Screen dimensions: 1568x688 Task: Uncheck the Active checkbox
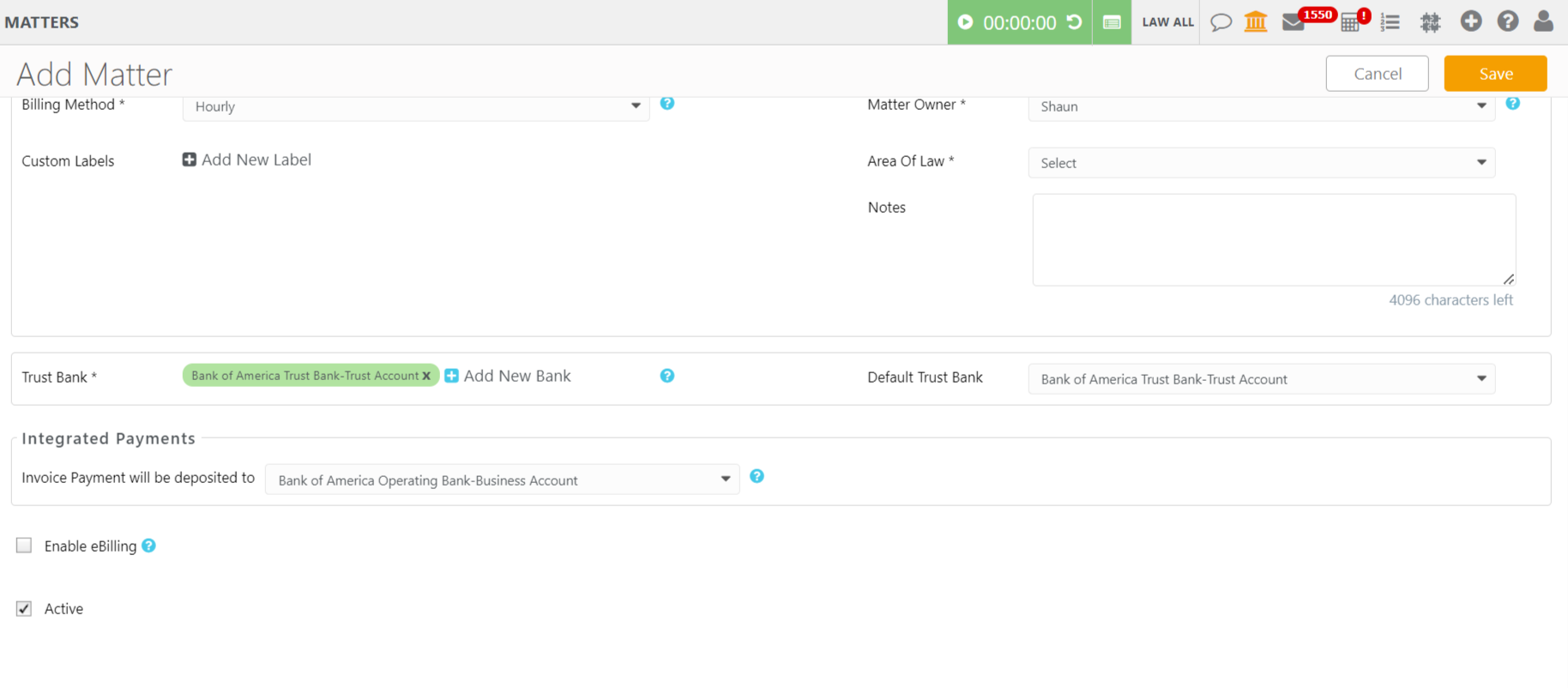24,609
